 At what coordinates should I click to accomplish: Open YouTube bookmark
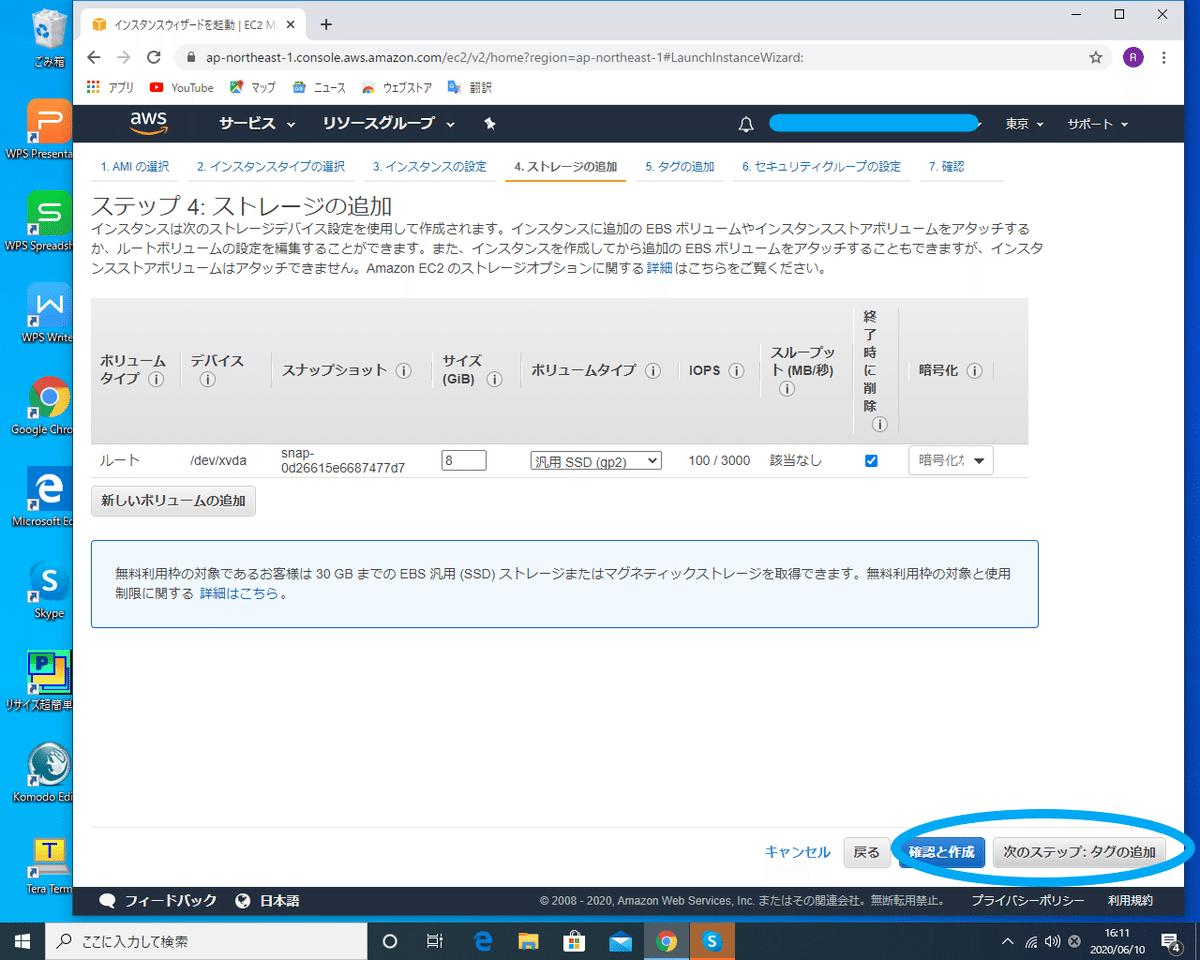pyautogui.click(x=182, y=88)
